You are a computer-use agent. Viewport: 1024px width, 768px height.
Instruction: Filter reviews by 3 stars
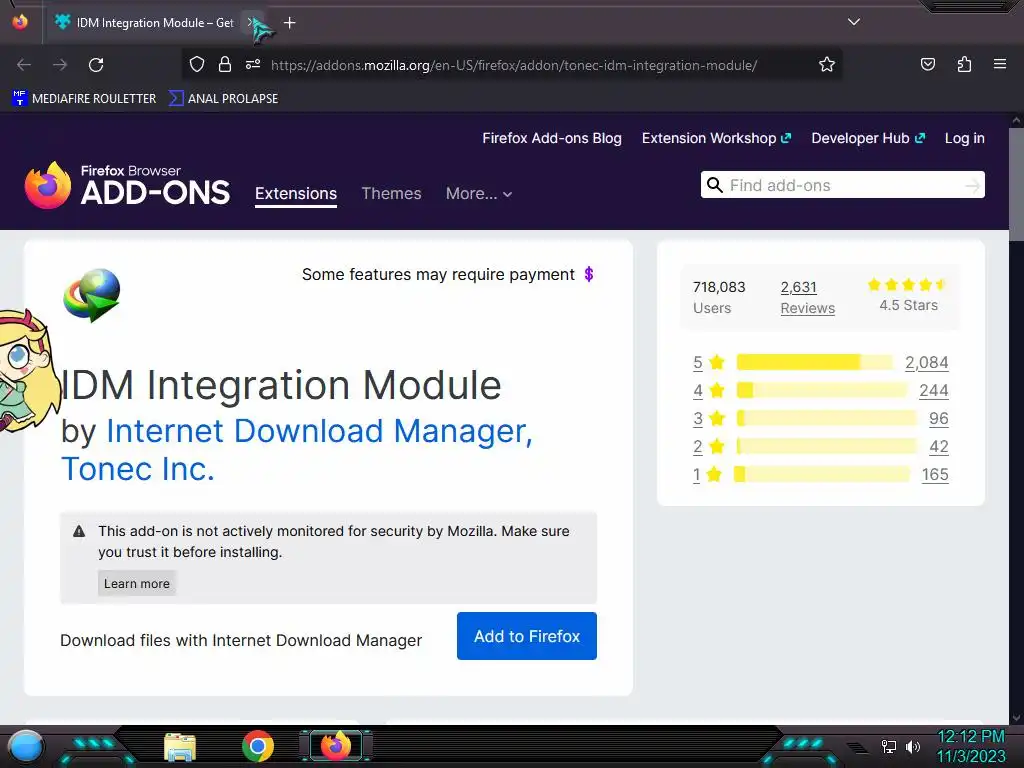[x=709, y=419]
